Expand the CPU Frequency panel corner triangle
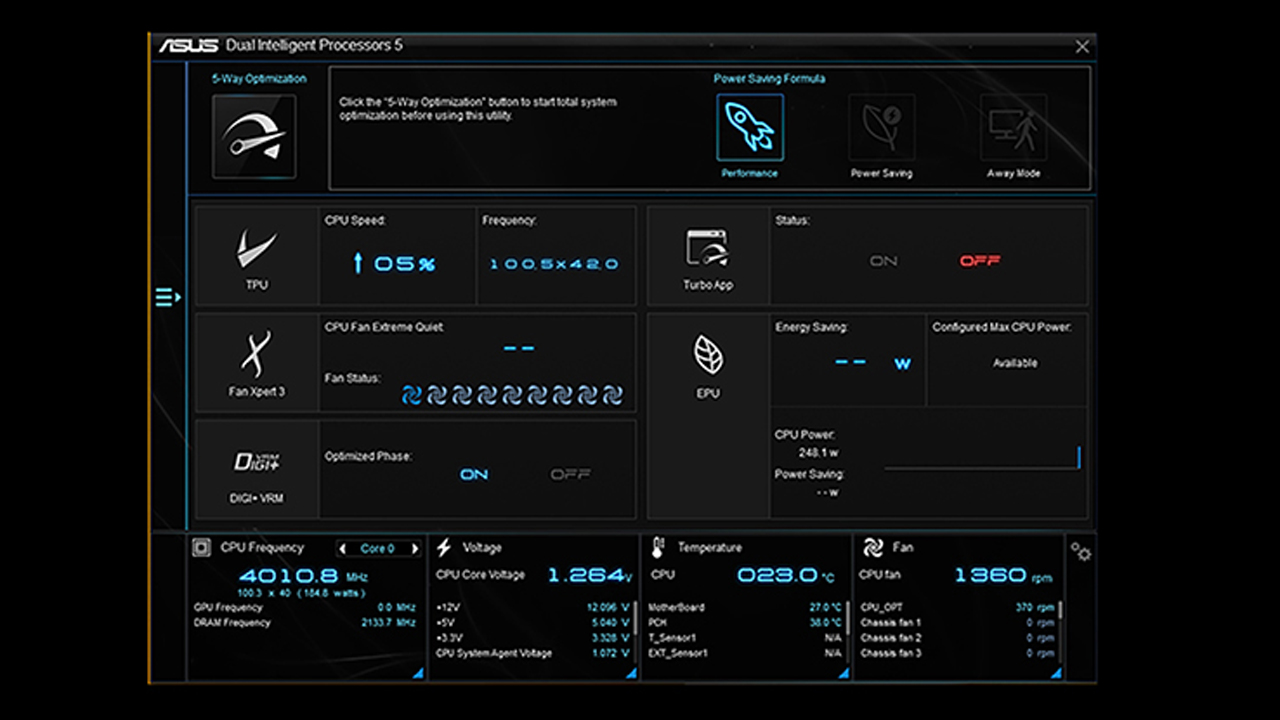Viewport: 1280px width, 720px height. coord(417,674)
